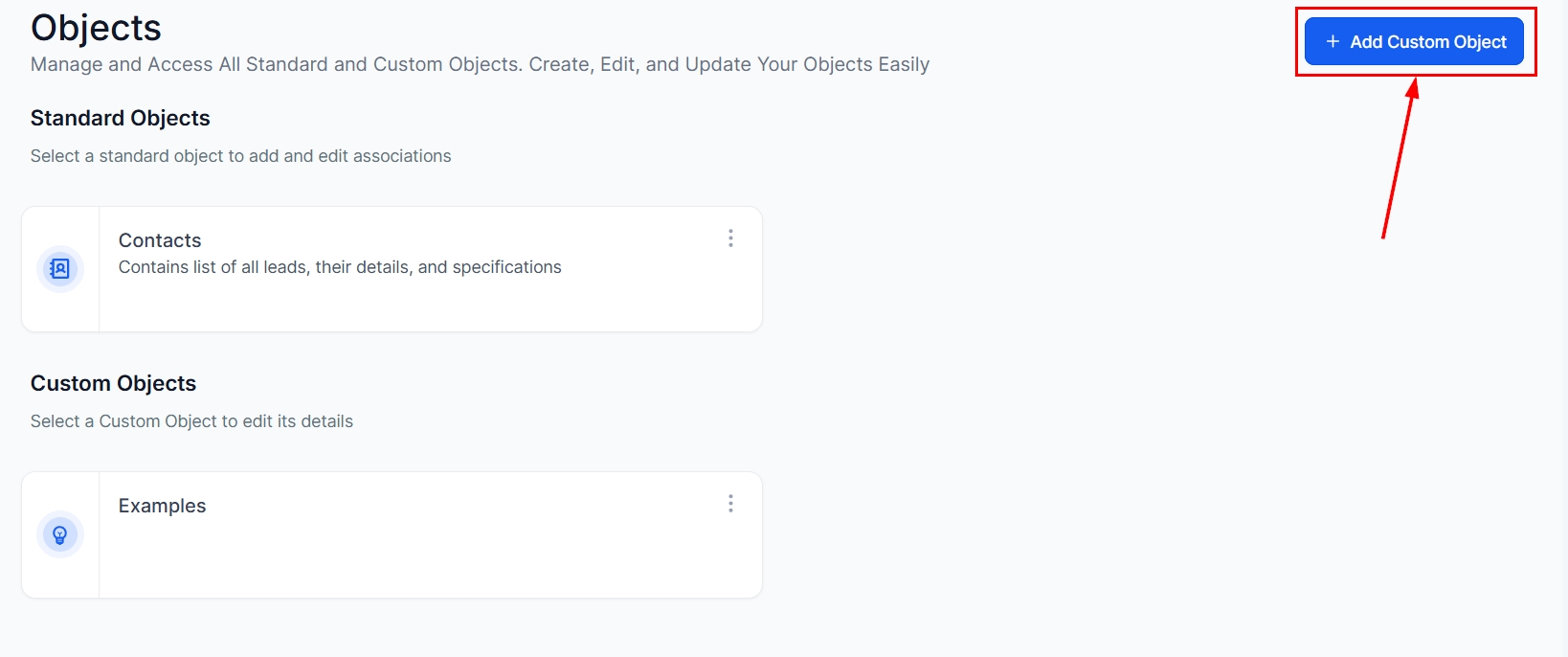Click the Contacts description about leads

click(x=340, y=267)
